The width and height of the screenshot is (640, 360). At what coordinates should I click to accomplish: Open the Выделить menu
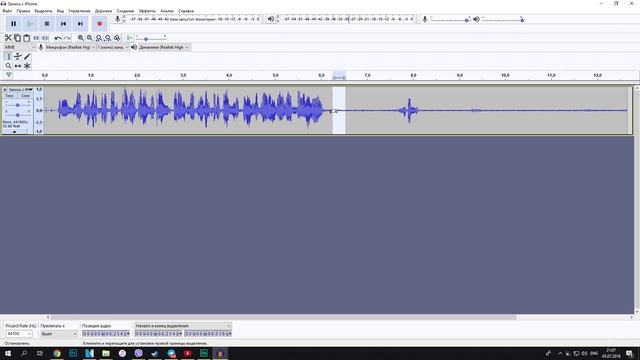[x=43, y=11]
